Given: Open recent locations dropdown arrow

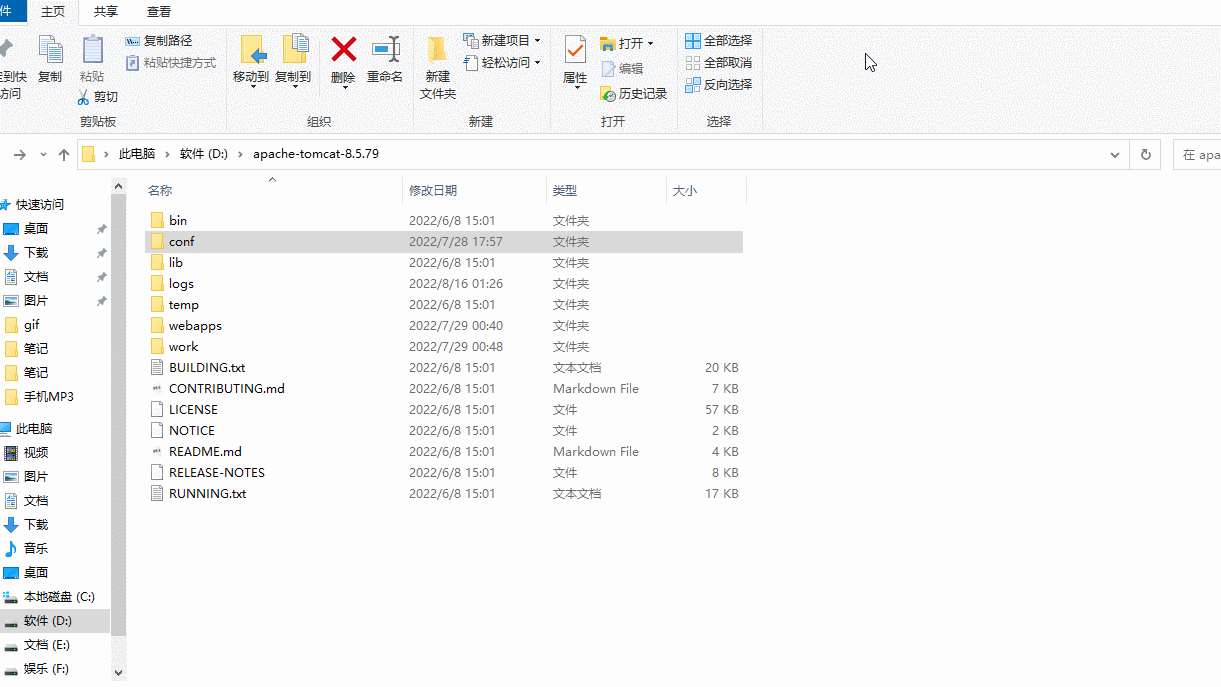Looking at the screenshot, I should tap(42, 155).
